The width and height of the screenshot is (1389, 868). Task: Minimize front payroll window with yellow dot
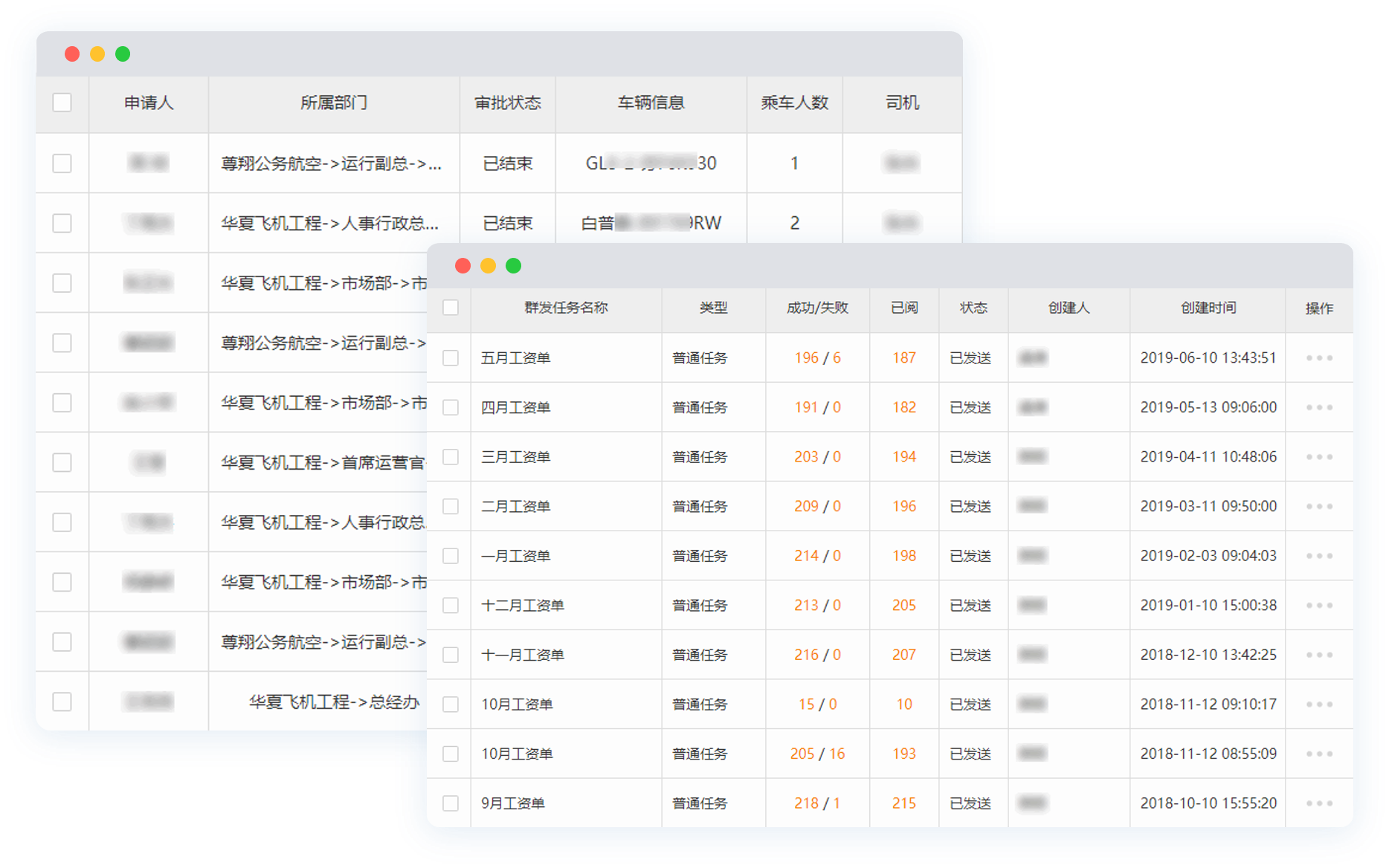tap(488, 266)
